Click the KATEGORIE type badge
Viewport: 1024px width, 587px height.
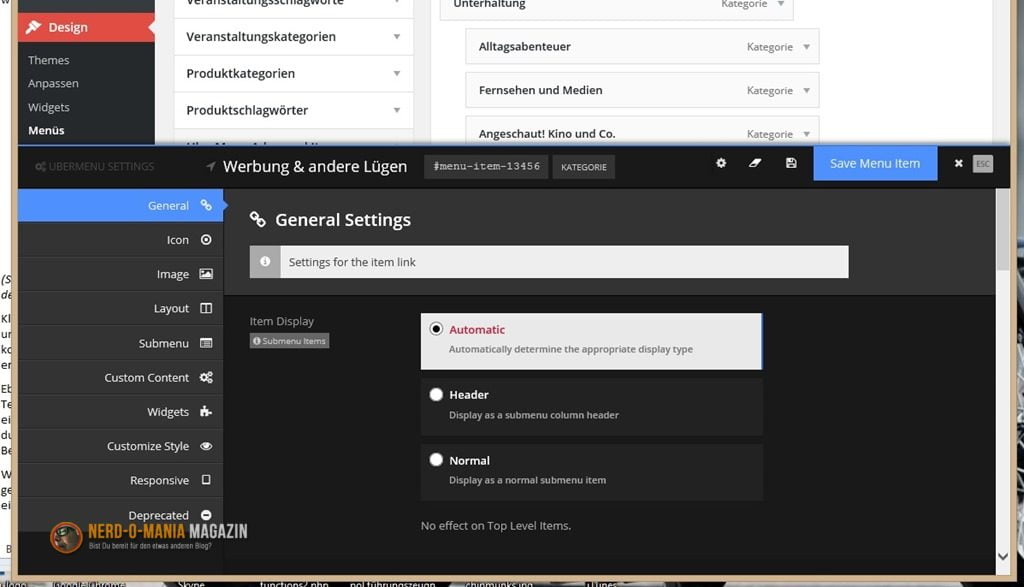(584, 167)
